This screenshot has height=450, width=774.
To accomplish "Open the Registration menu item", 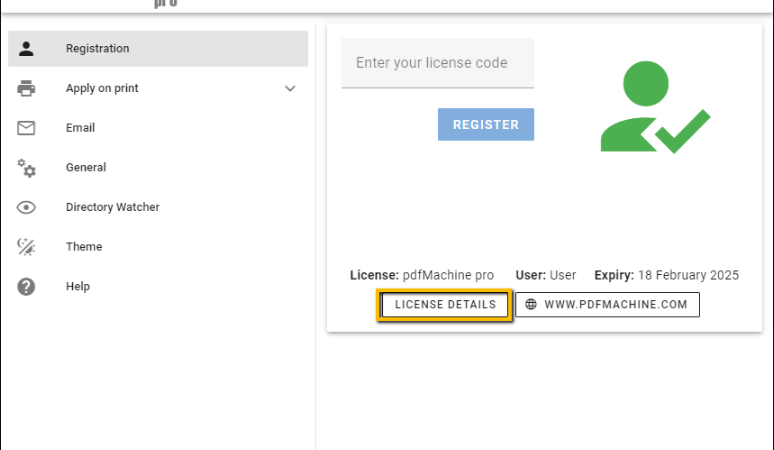I will pyautogui.click(x=158, y=48).
